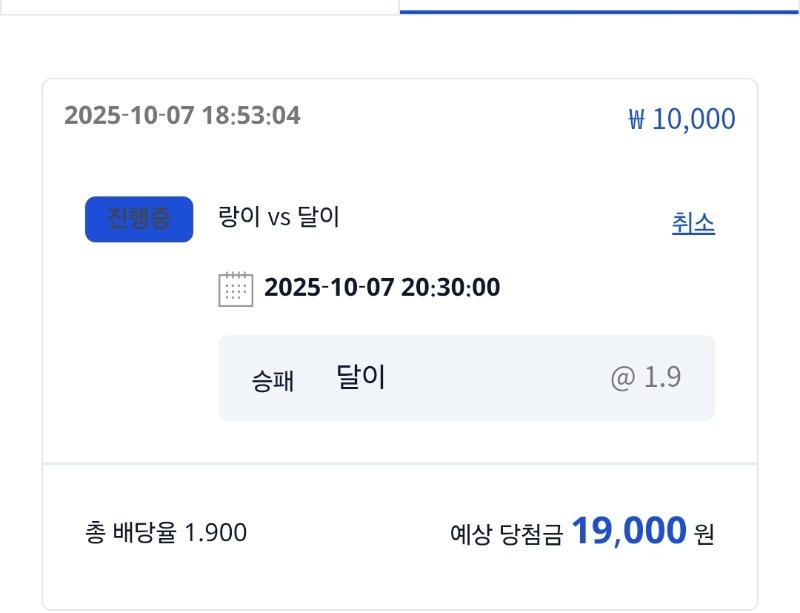Click the 19,000 expected payout figure
The height and width of the screenshot is (613, 800).
tap(629, 531)
